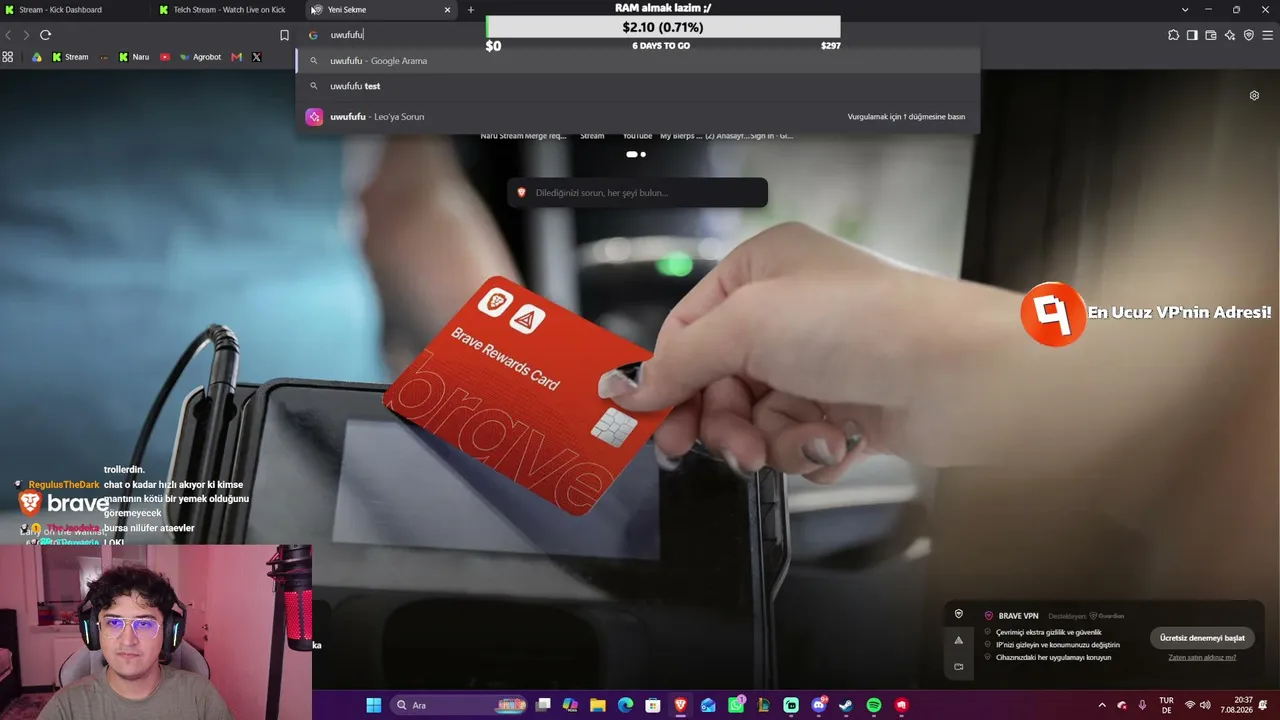Switch to Telch Stream Kick tab
This screenshot has width=1280, height=720.
[227, 10]
